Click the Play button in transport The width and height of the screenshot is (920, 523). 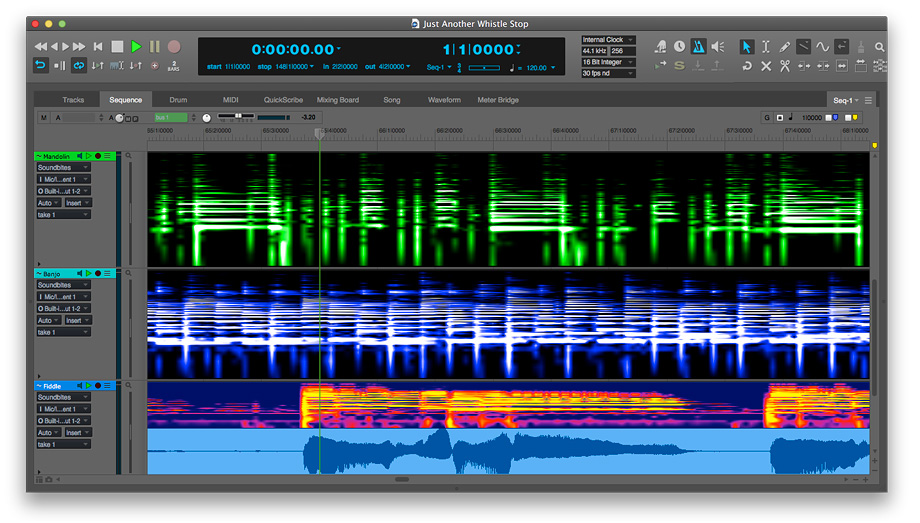pos(136,46)
